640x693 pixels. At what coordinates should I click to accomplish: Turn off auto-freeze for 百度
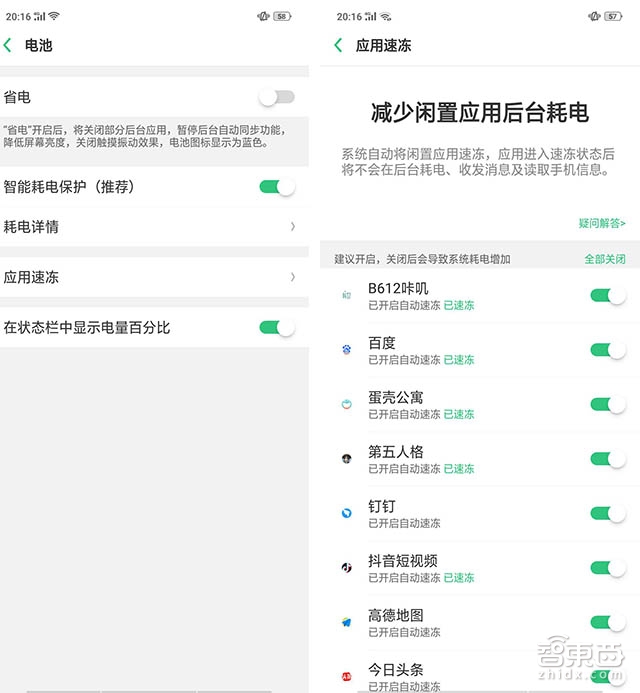pos(608,350)
